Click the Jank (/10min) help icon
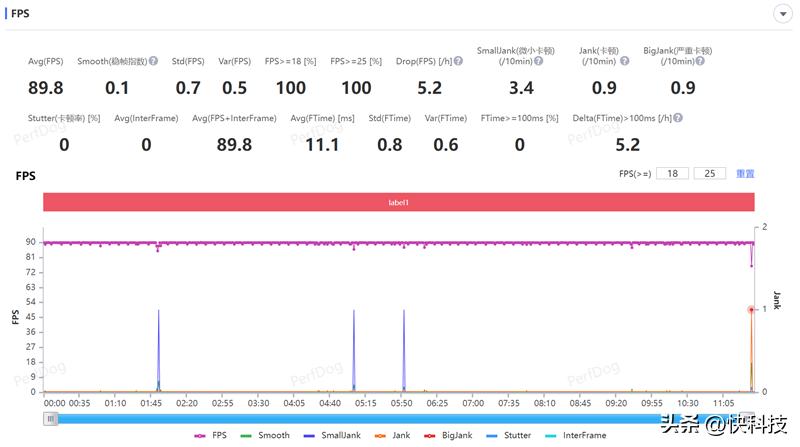 [624, 61]
